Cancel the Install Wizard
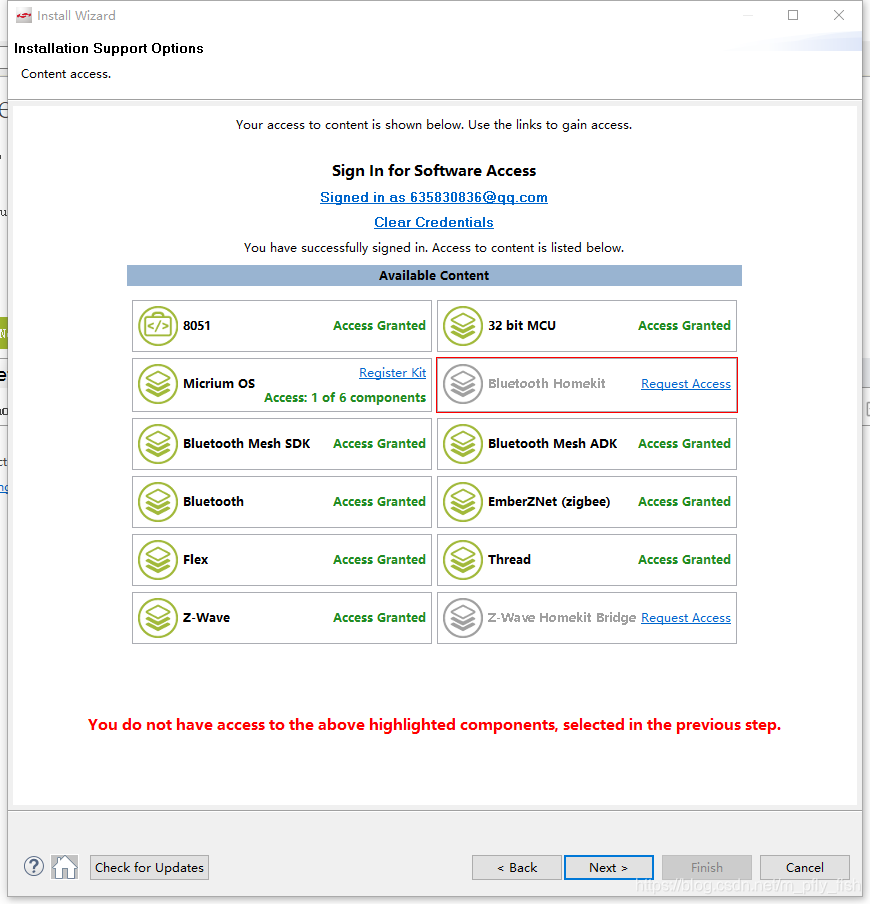 tap(805, 868)
